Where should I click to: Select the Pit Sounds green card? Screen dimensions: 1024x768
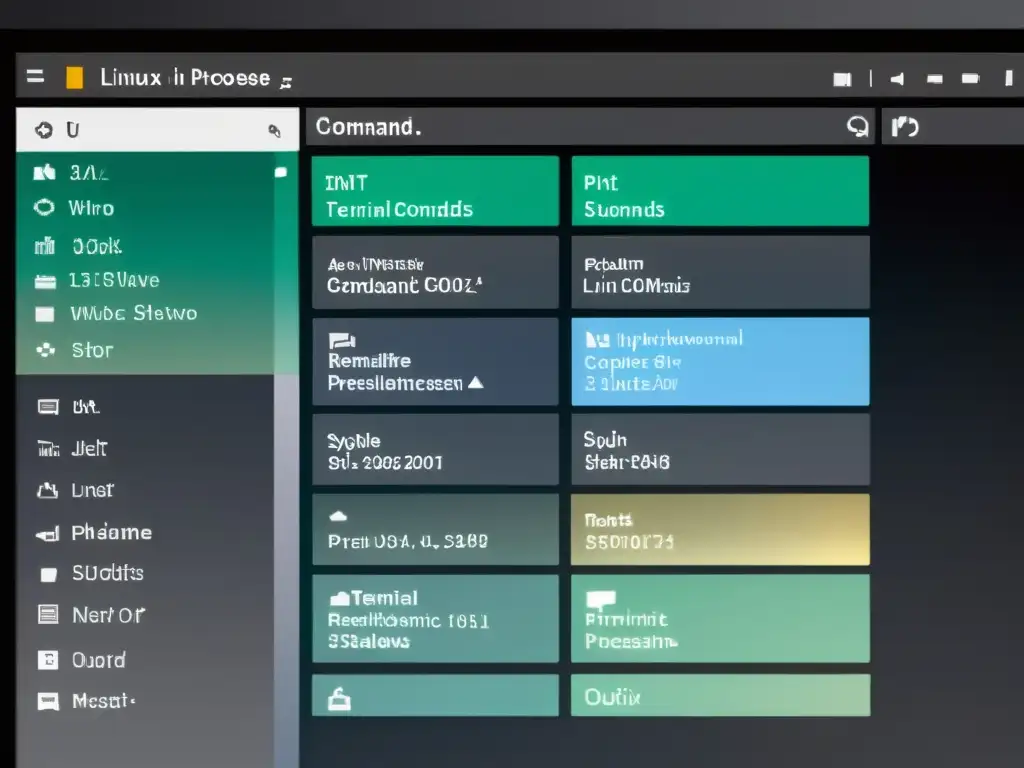(x=720, y=190)
